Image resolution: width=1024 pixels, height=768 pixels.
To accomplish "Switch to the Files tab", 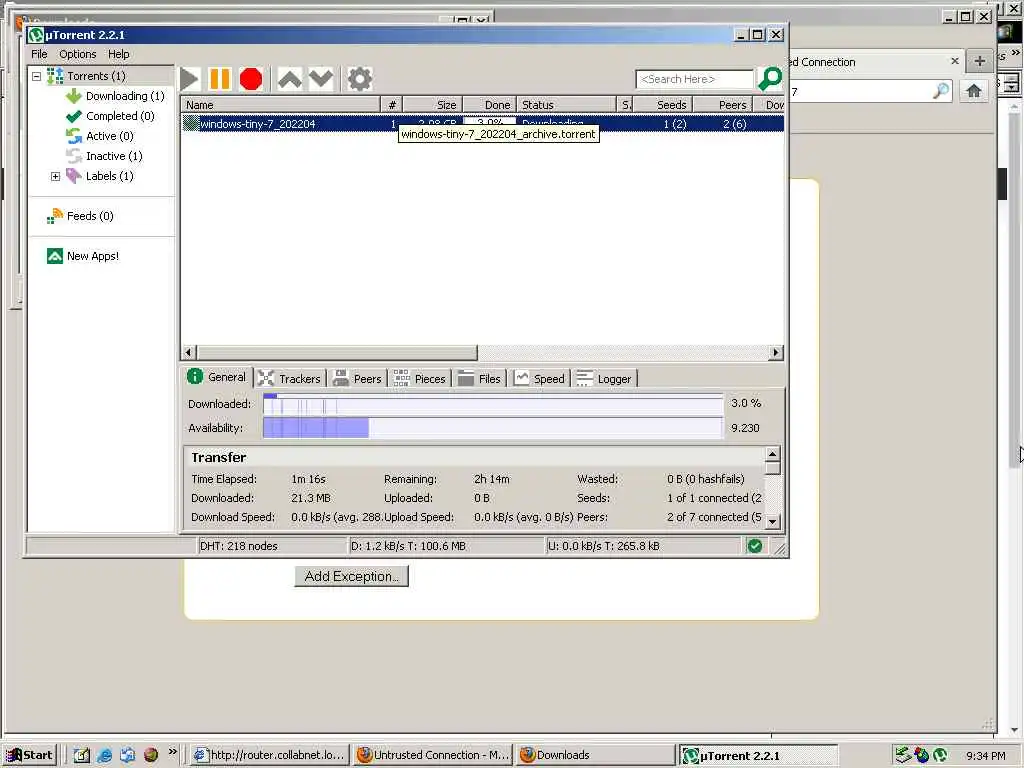I will (x=479, y=379).
